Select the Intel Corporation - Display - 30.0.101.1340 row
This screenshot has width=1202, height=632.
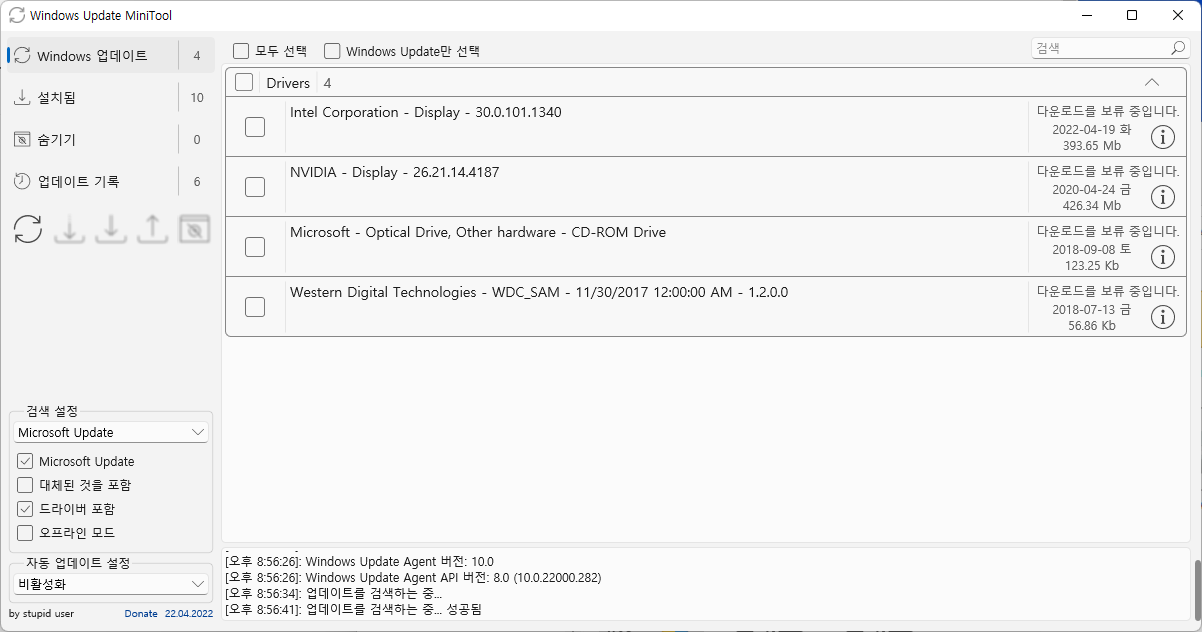[x=706, y=127]
